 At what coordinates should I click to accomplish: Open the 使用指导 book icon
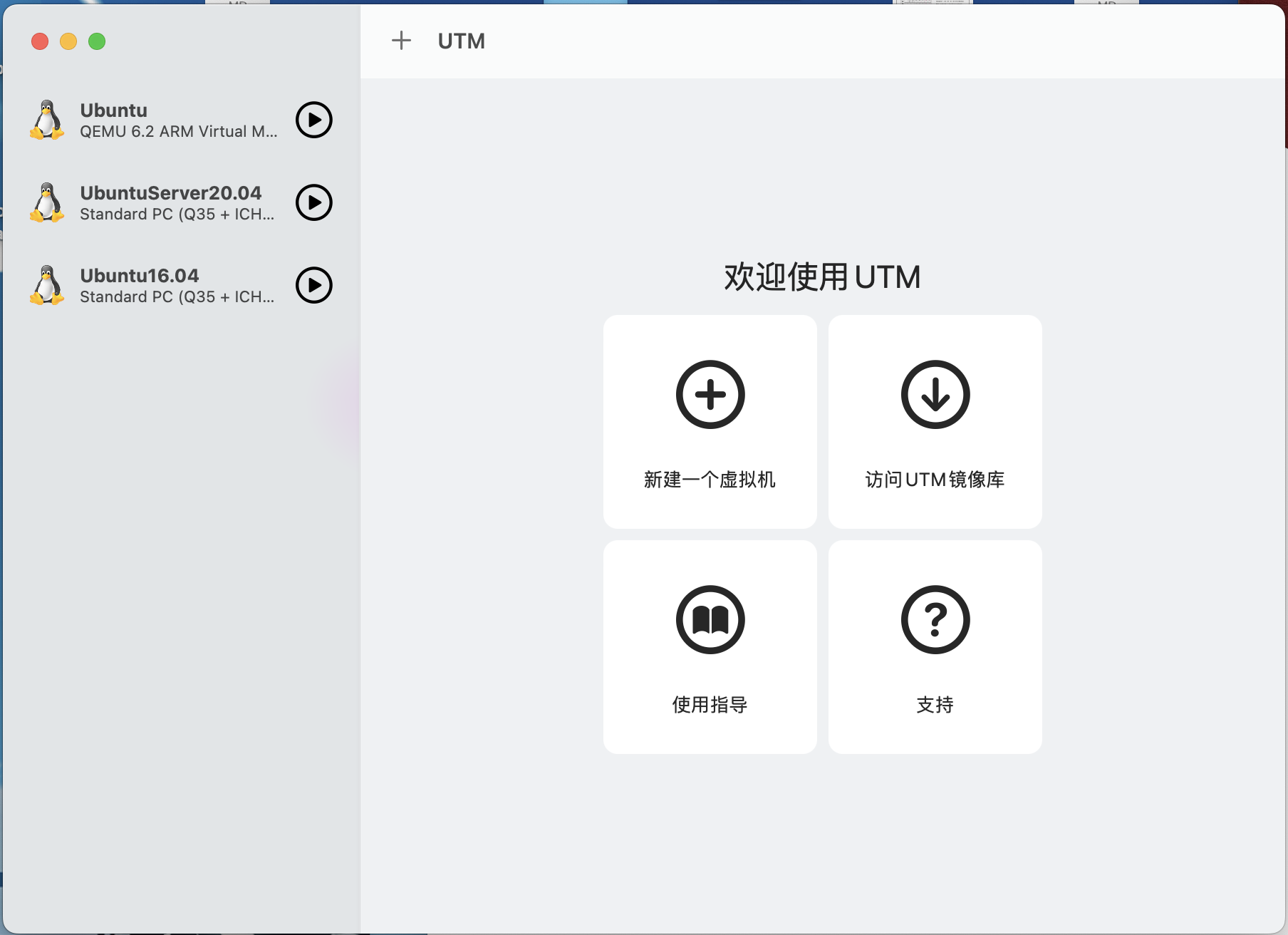tap(710, 619)
